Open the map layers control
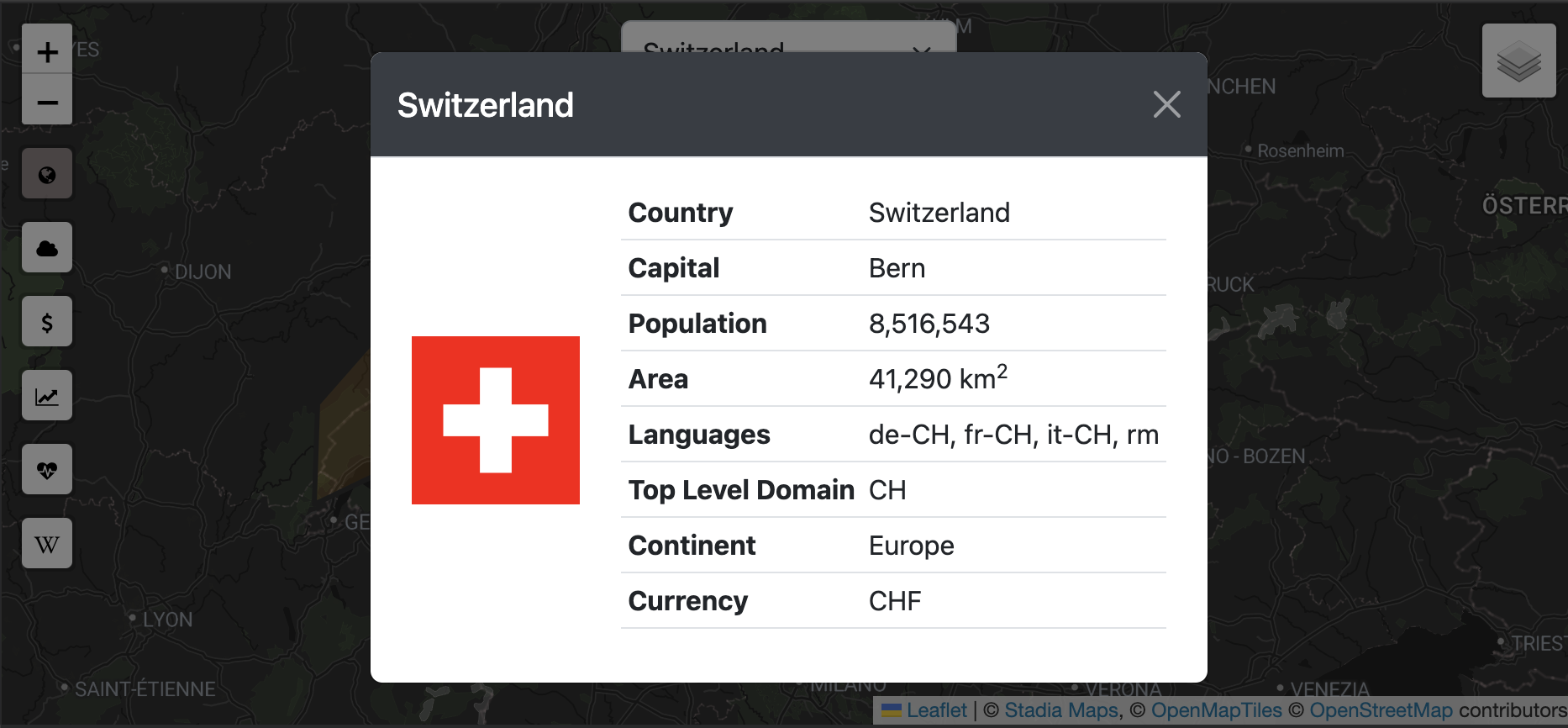 1518,61
